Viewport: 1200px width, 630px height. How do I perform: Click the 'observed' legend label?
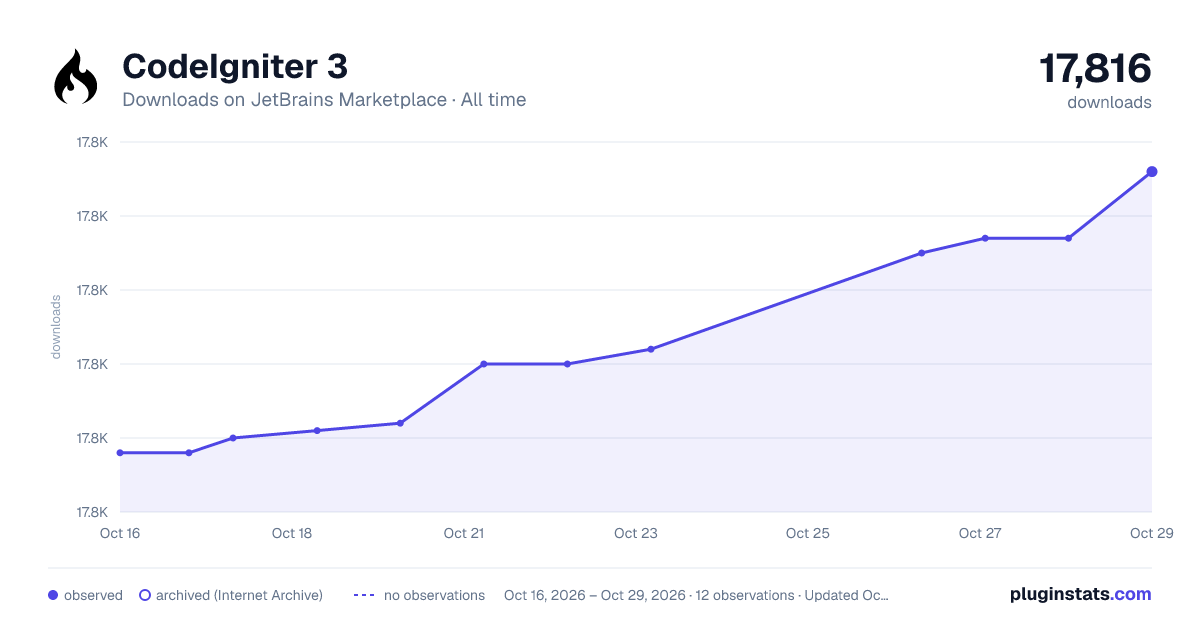93,595
